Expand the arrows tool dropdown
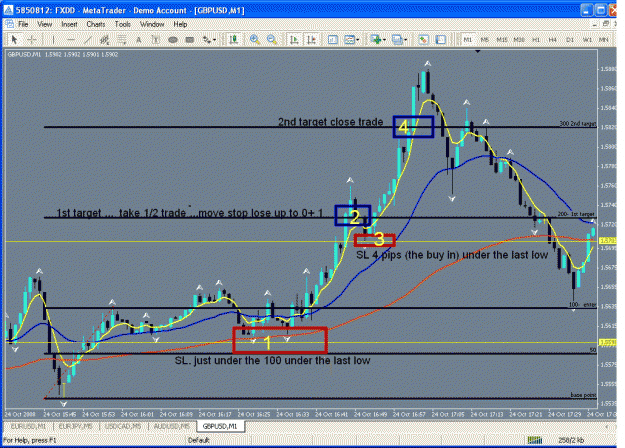 (x=214, y=40)
